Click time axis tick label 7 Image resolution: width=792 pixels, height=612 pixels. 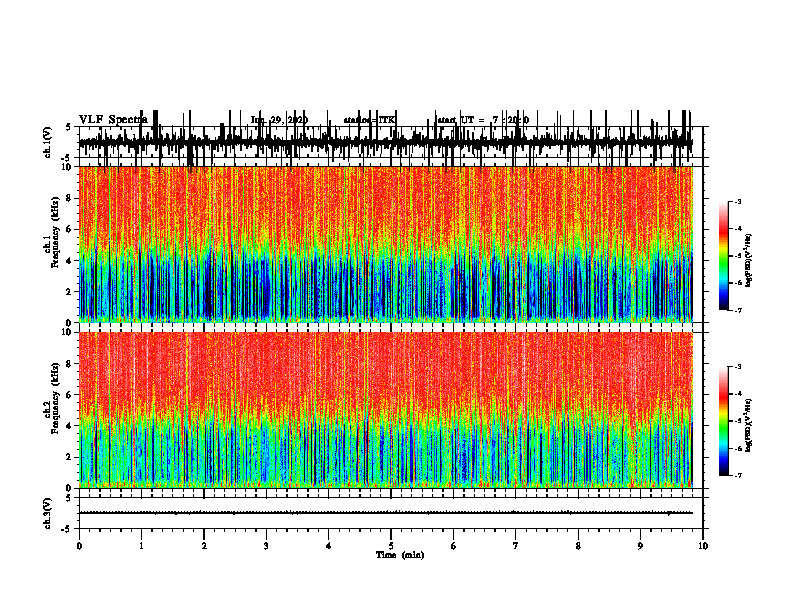(x=516, y=546)
